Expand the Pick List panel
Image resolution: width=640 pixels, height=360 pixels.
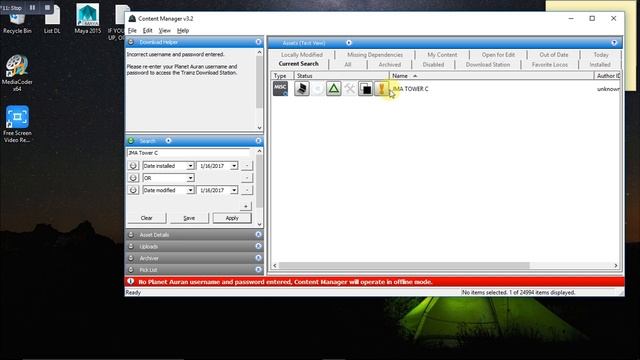pyautogui.click(x=194, y=270)
